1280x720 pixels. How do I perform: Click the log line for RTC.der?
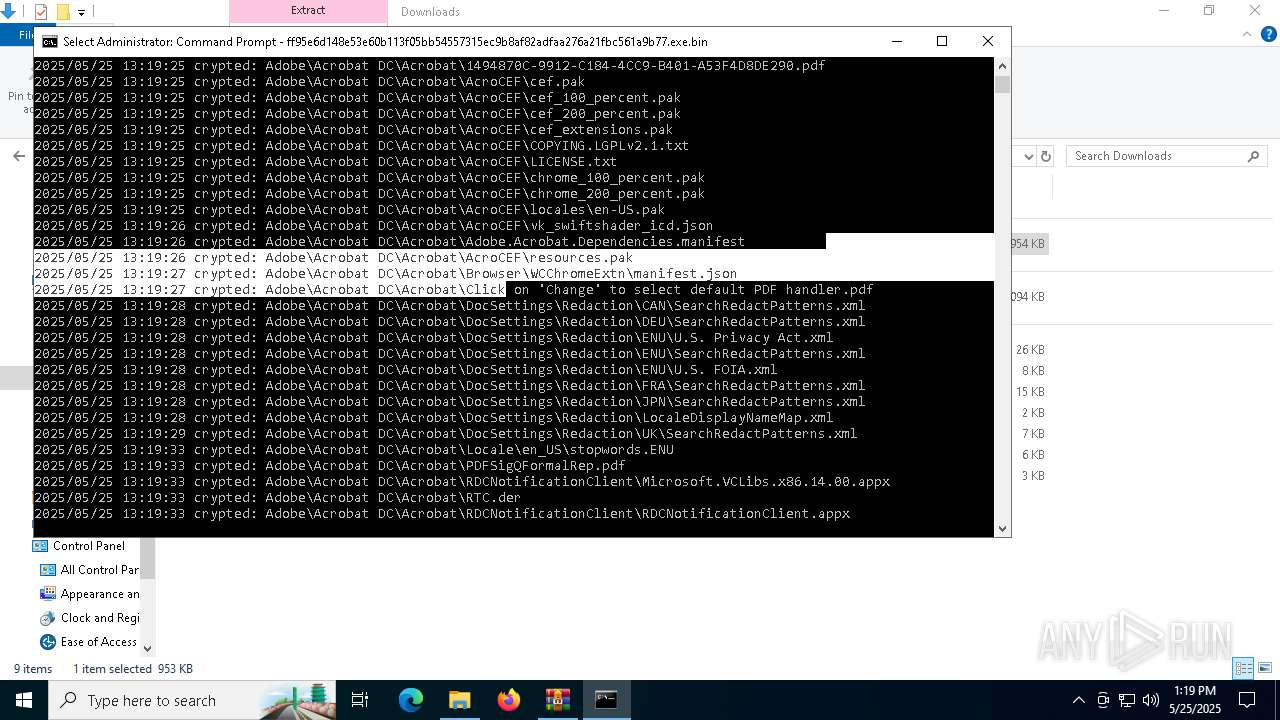(278, 498)
